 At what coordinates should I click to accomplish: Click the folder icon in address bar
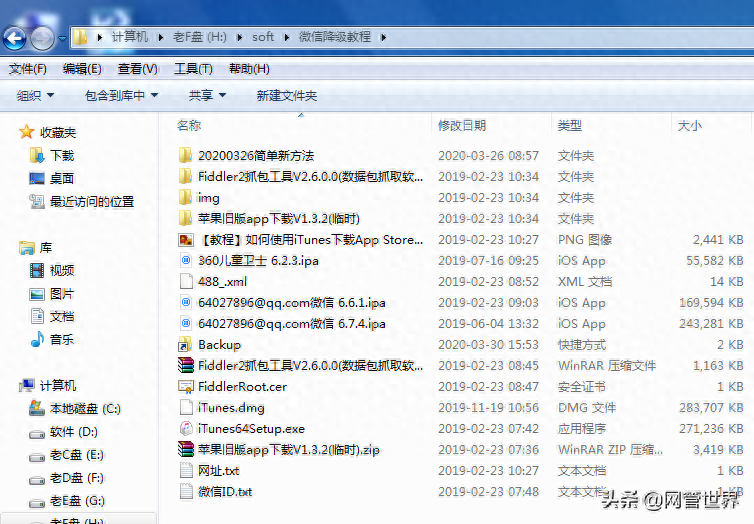[x=80, y=37]
